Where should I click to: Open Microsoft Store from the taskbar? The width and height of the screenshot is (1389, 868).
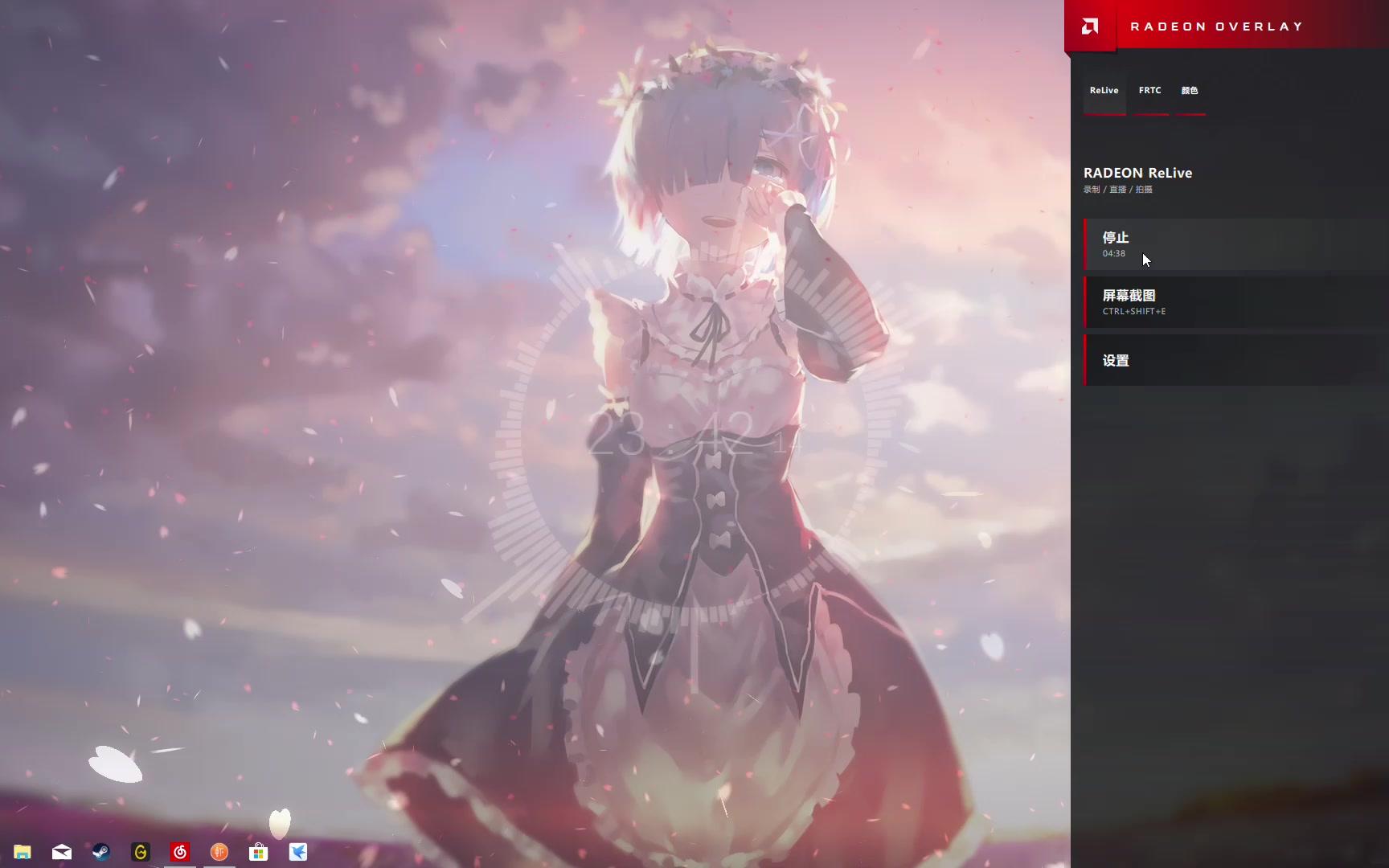(259, 852)
